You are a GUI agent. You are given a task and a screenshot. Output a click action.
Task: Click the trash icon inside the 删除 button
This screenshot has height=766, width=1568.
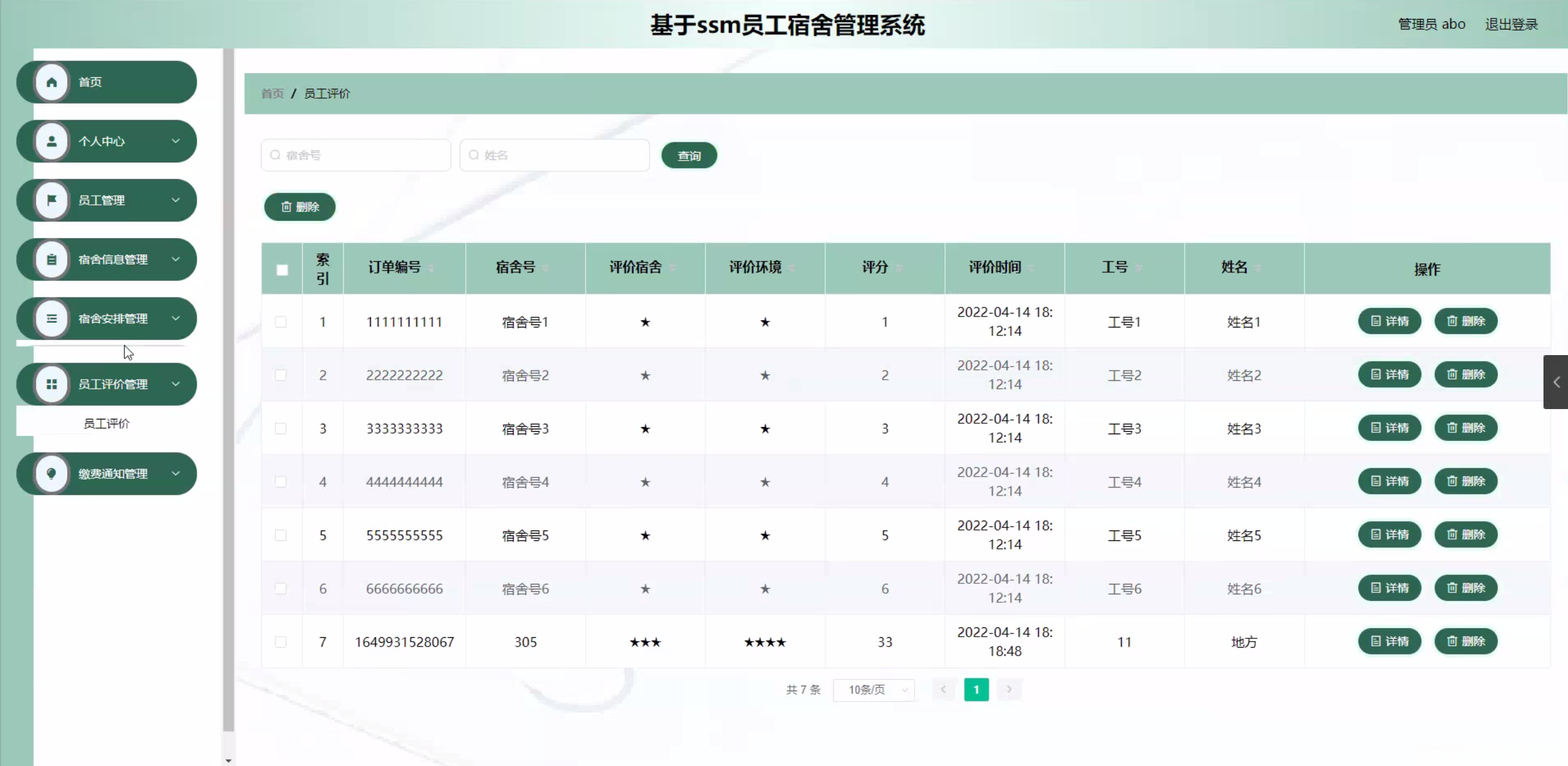point(287,207)
